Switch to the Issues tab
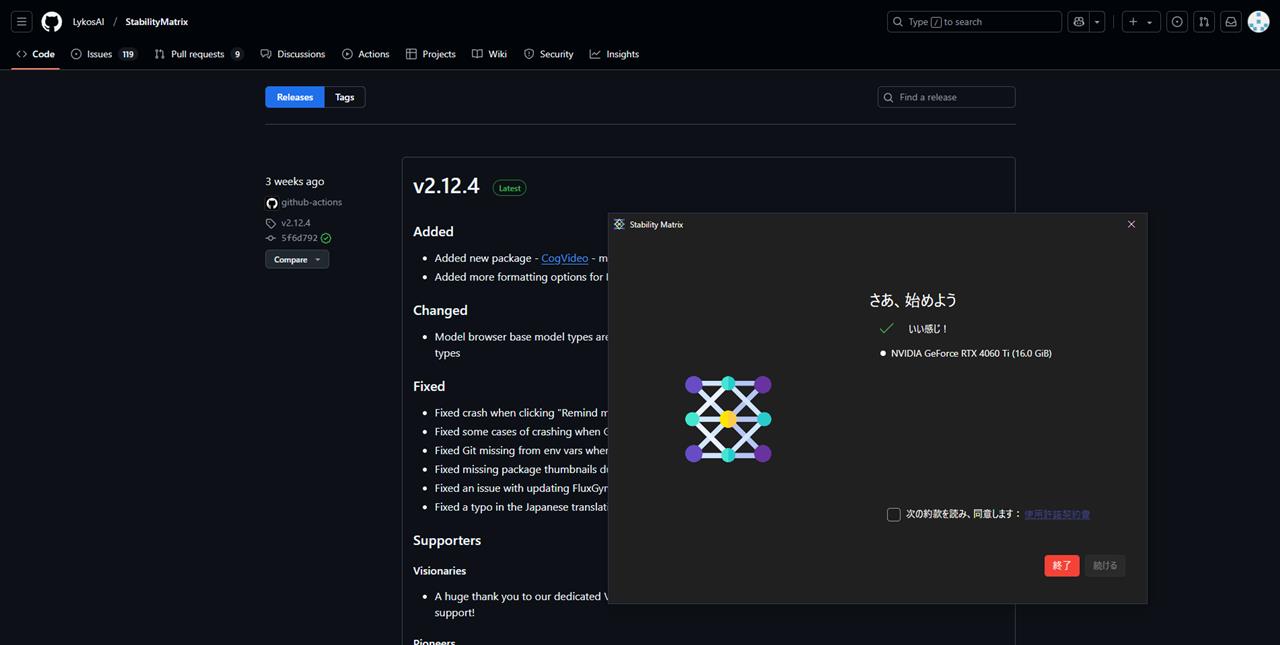The width and height of the screenshot is (1280, 645). (x=103, y=54)
